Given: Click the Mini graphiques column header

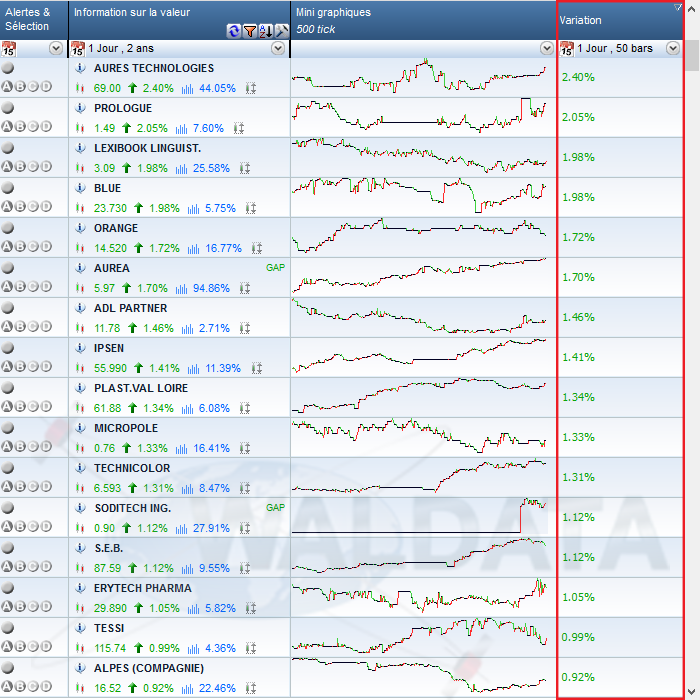Looking at the screenshot, I should (x=423, y=20).
